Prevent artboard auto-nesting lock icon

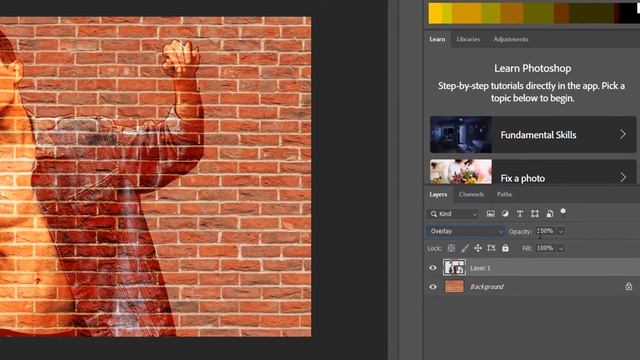pyautogui.click(x=491, y=248)
